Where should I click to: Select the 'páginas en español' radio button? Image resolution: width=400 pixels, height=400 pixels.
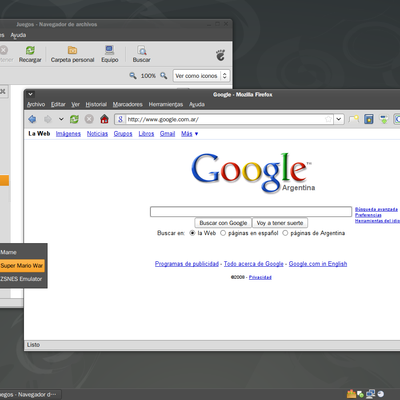(x=223, y=233)
